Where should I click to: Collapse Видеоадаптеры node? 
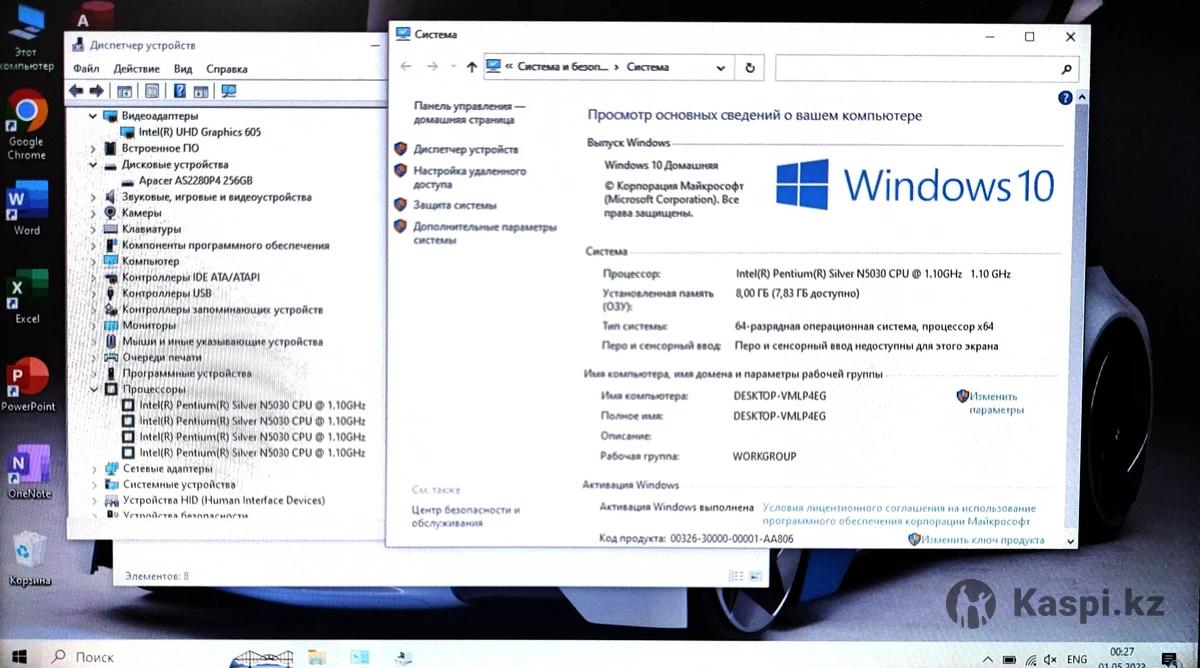(94, 116)
